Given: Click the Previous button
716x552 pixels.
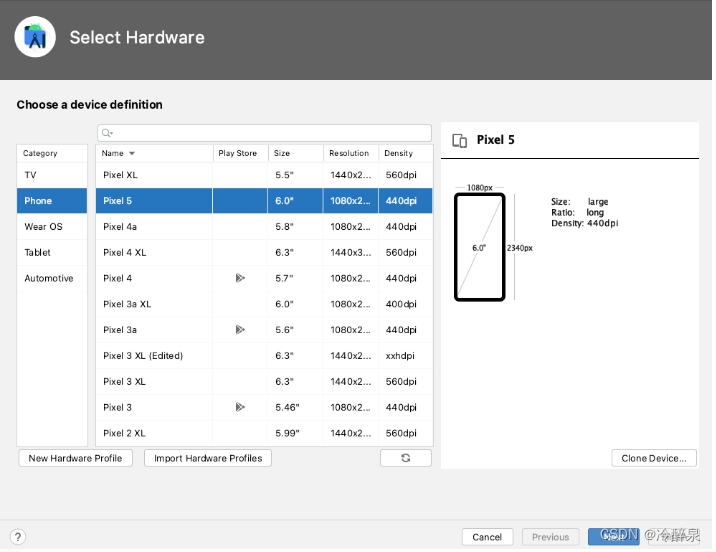Looking at the screenshot, I should (x=551, y=537).
